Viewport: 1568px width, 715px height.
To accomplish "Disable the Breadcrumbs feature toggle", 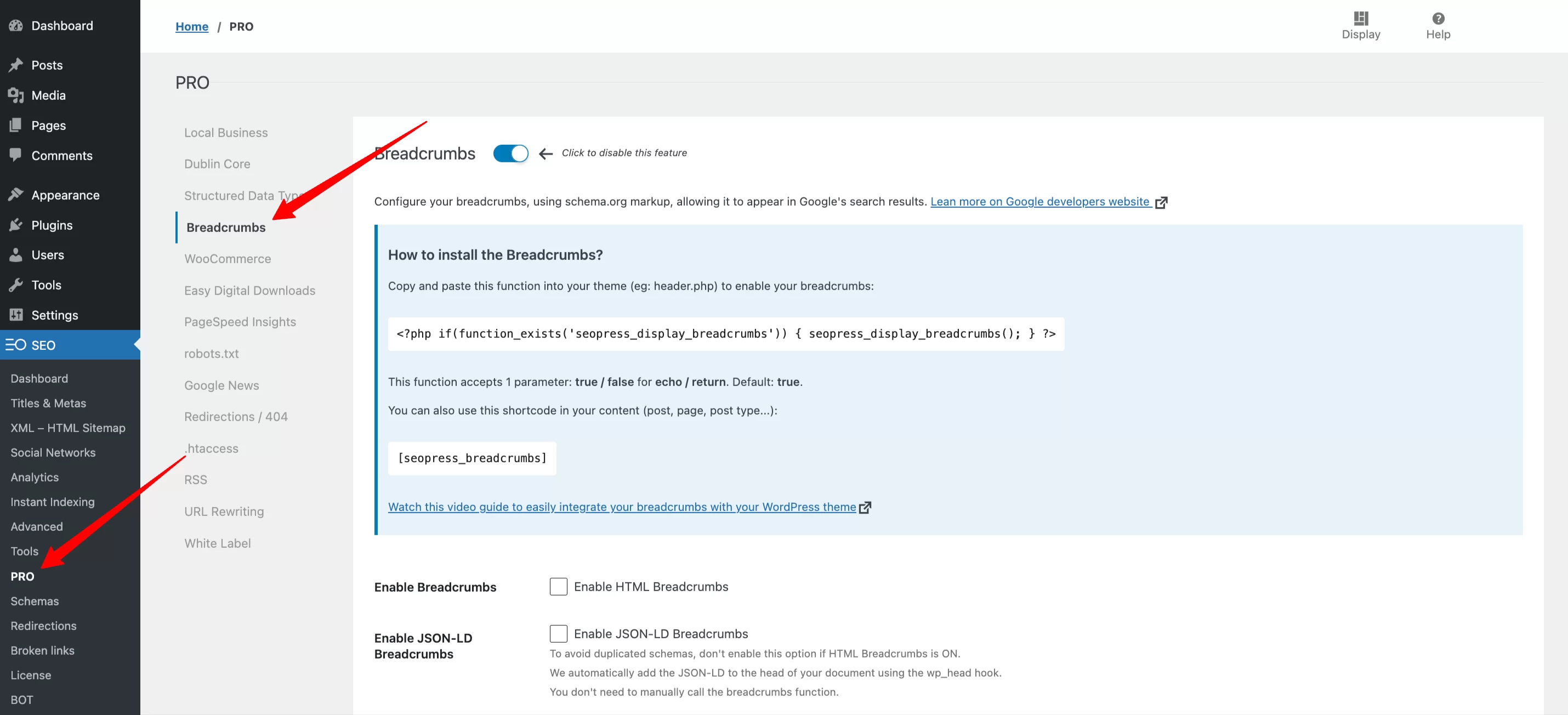I will tap(511, 152).
